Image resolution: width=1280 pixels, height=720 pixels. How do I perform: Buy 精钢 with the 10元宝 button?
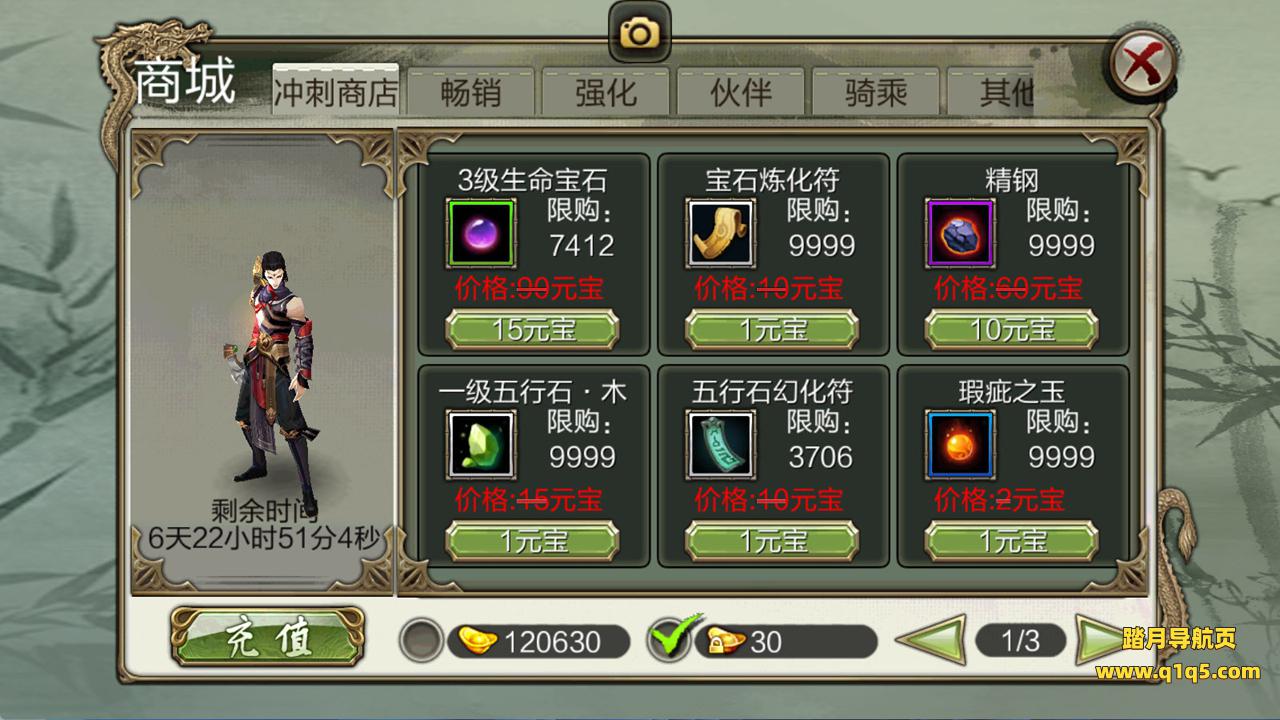1012,329
